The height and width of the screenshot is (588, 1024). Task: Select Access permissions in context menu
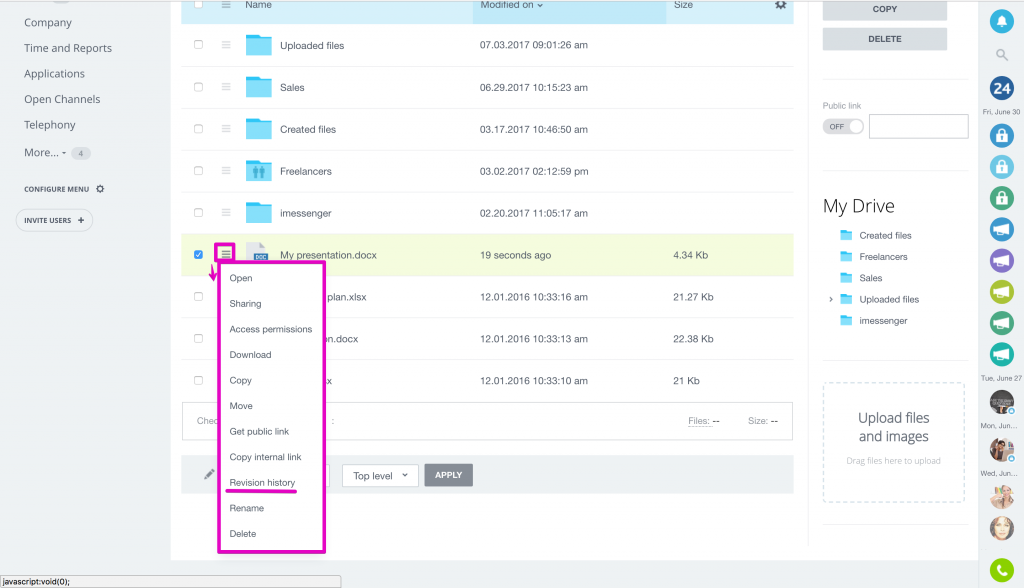tap(271, 329)
